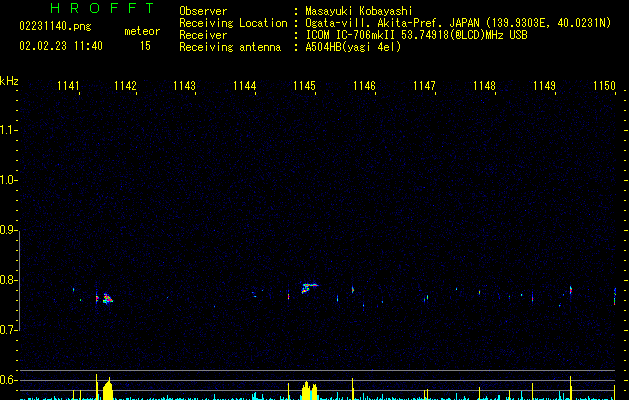Click time axis label 1143
This screenshot has height=400, width=629.
tap(185, 86)
